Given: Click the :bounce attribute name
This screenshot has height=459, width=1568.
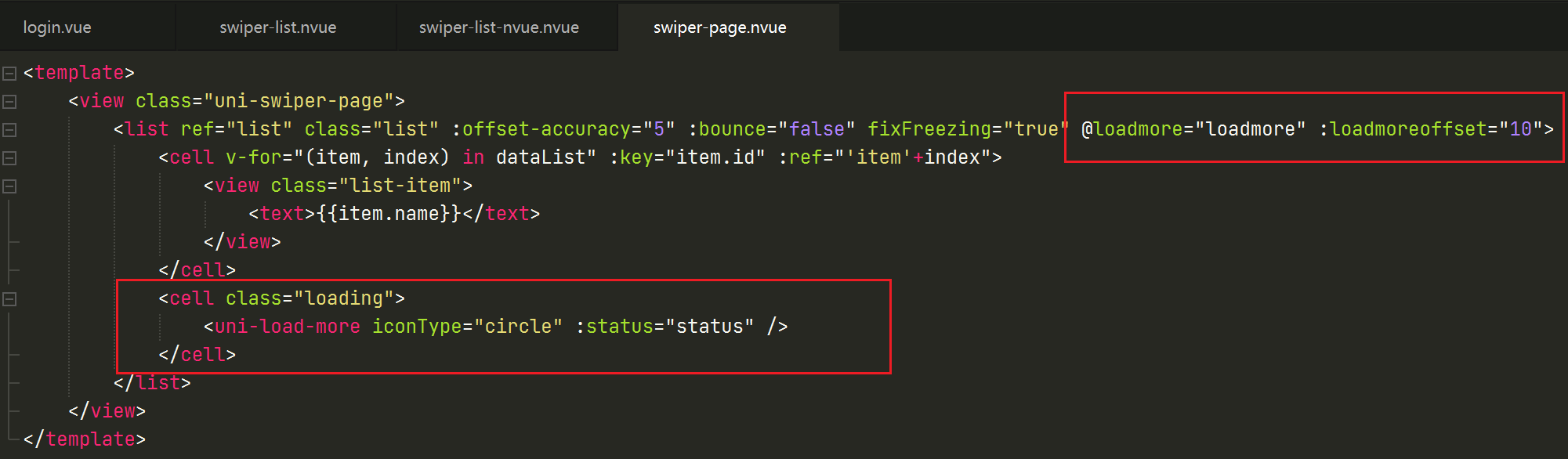Looking at the screenshot, I should tap(726, 129).
